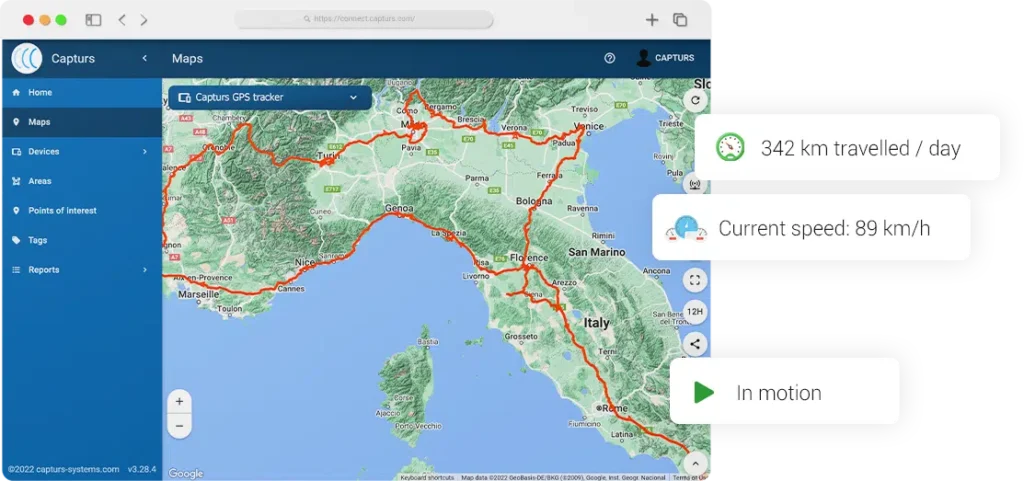This screenshot has width=1024, height=481.
Task: Click the live signal broadcast map button
Action: [695, 185]
